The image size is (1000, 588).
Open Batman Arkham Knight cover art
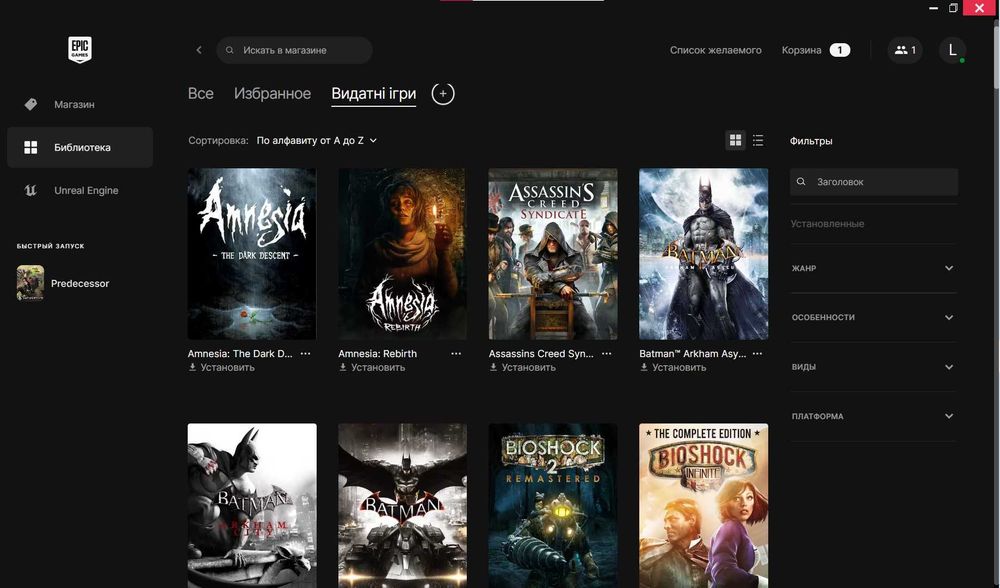pos(402,505)
